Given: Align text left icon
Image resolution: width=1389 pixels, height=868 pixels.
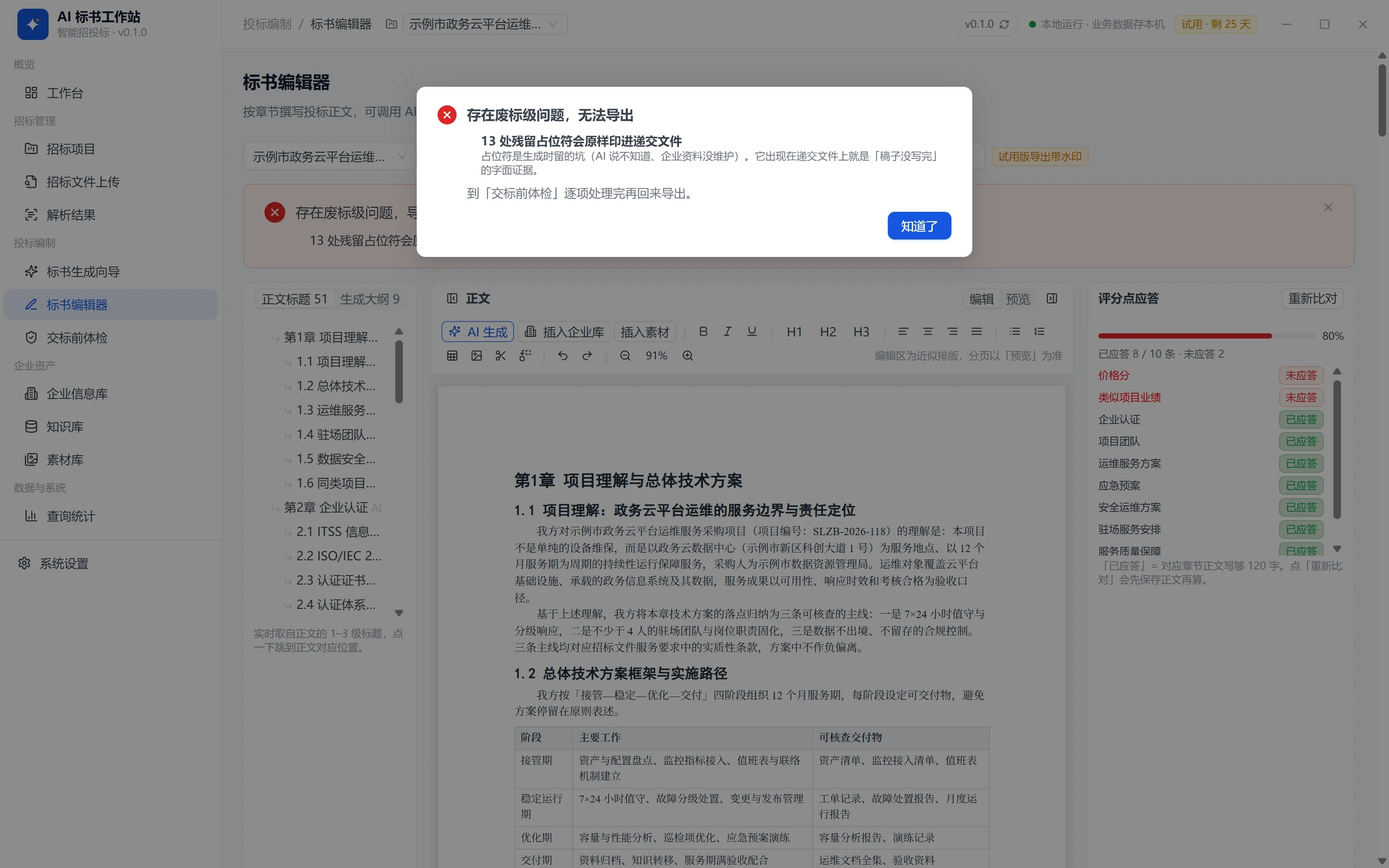Looking at the screenshot, I should click(903, 331).
